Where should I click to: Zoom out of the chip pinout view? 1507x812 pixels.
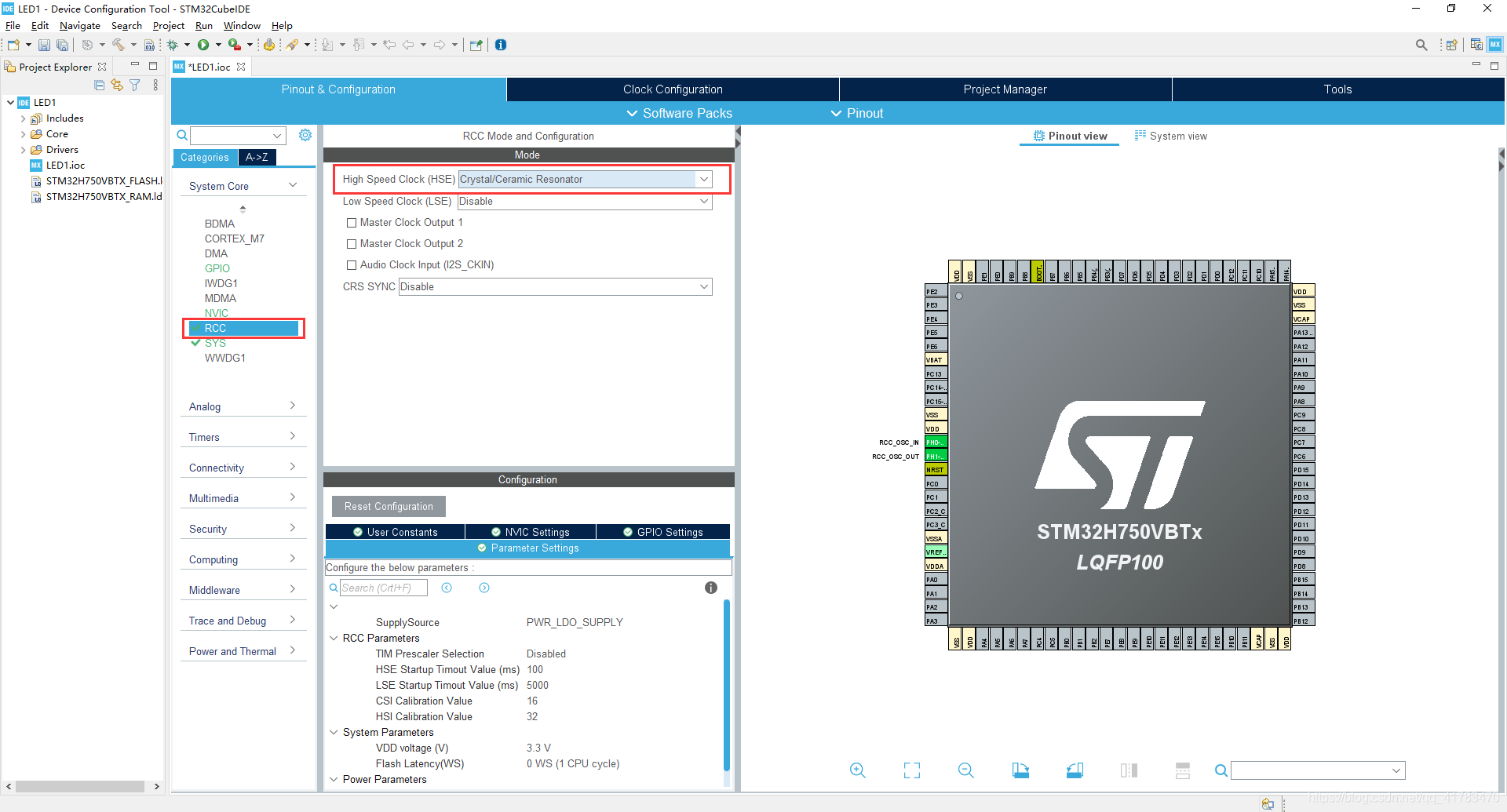click(965, 770)
